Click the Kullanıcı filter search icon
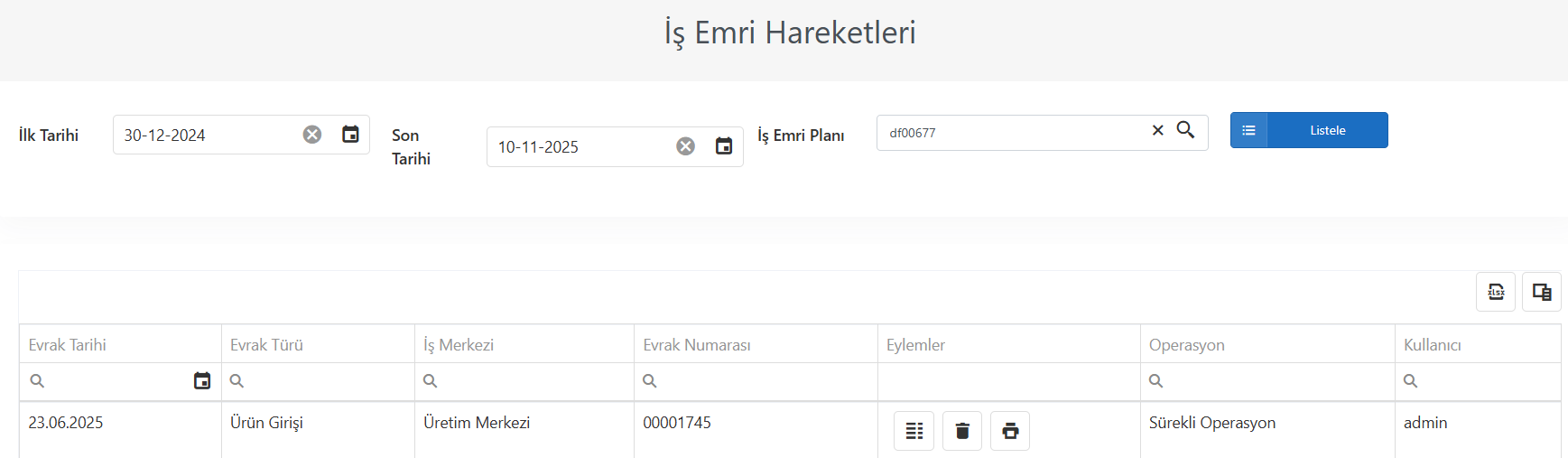This screenshot has width=1568, height=458. point(1411,381)
